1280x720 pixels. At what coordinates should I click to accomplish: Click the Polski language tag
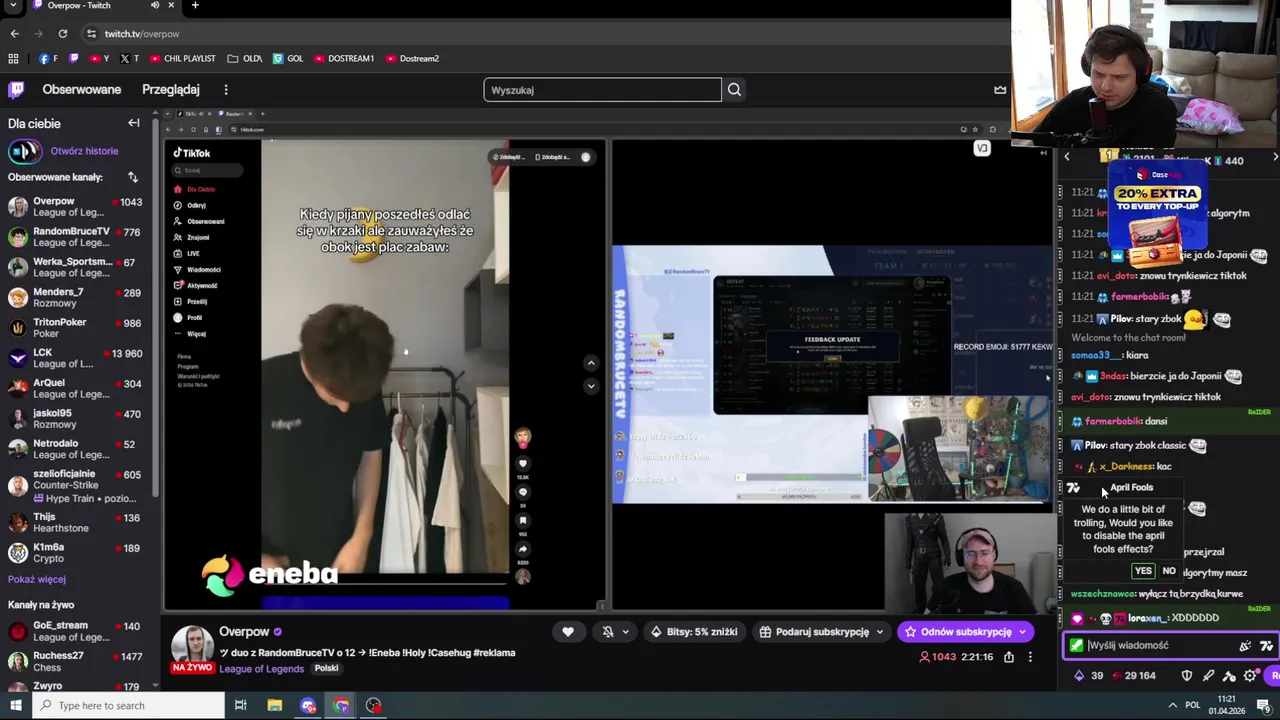326,668
